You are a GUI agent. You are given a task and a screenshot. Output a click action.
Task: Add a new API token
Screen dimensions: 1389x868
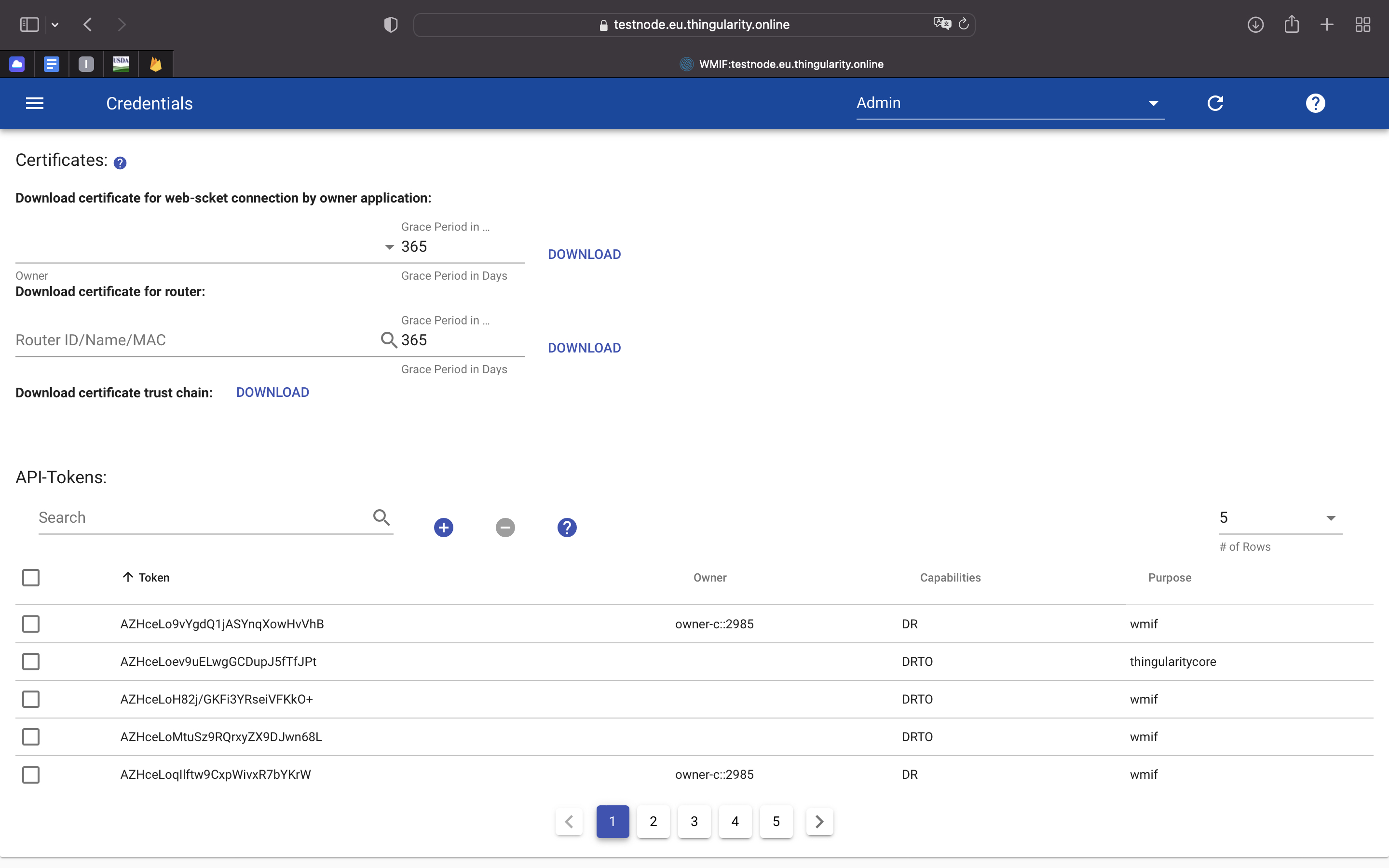(443, 527)
